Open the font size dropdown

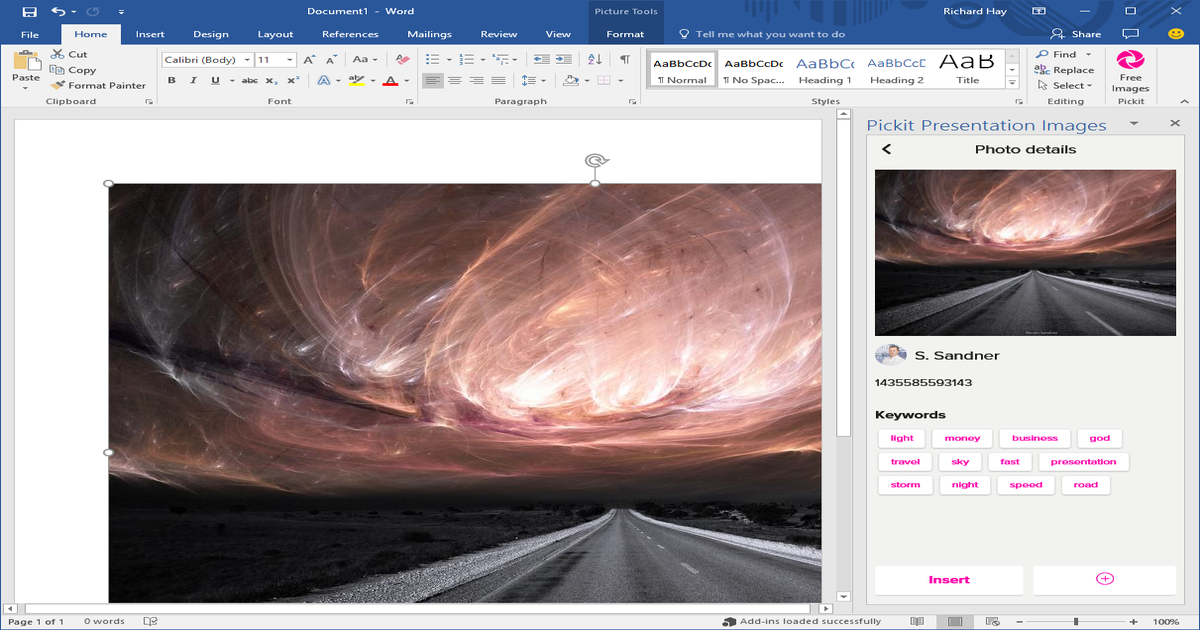point(290,59)
